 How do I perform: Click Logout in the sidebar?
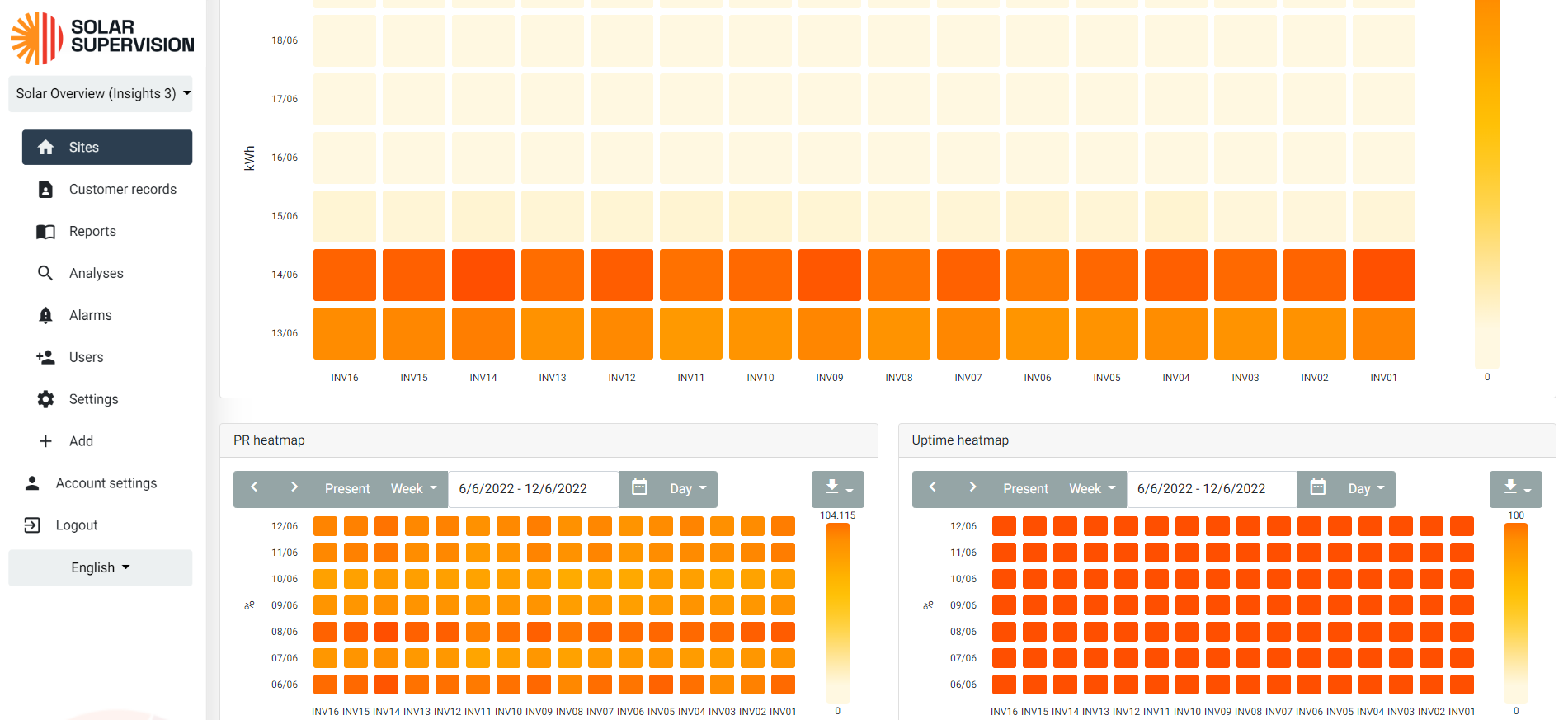point(76,525)
